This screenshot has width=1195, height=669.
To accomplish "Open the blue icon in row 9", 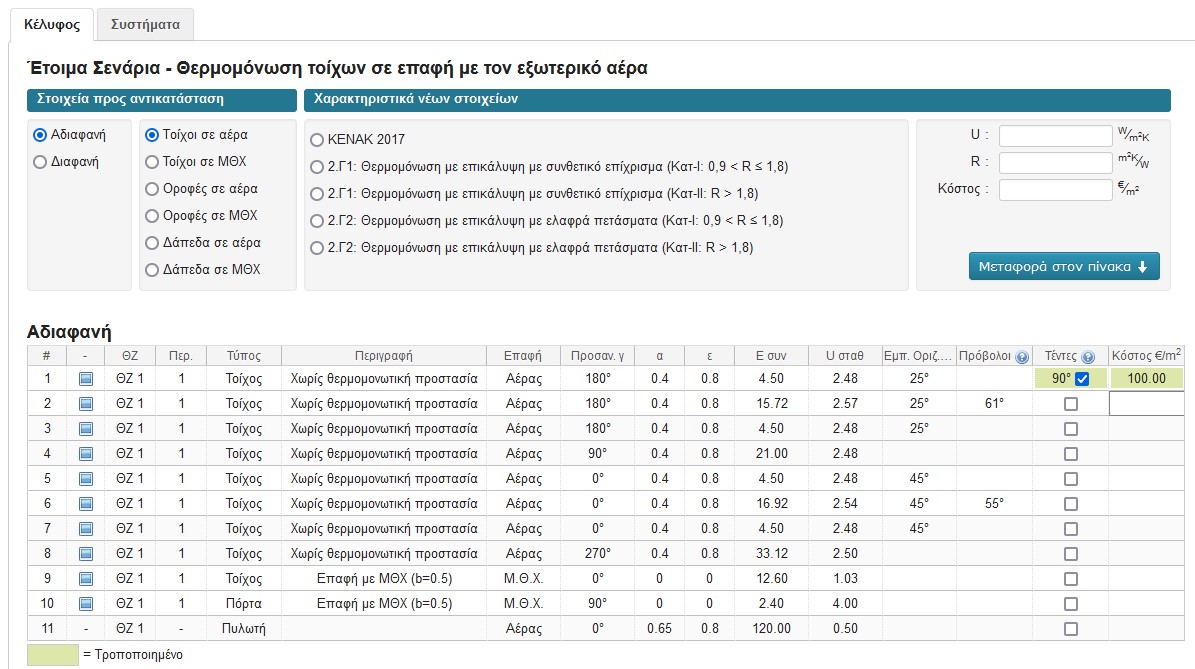I will coord(86,578).
